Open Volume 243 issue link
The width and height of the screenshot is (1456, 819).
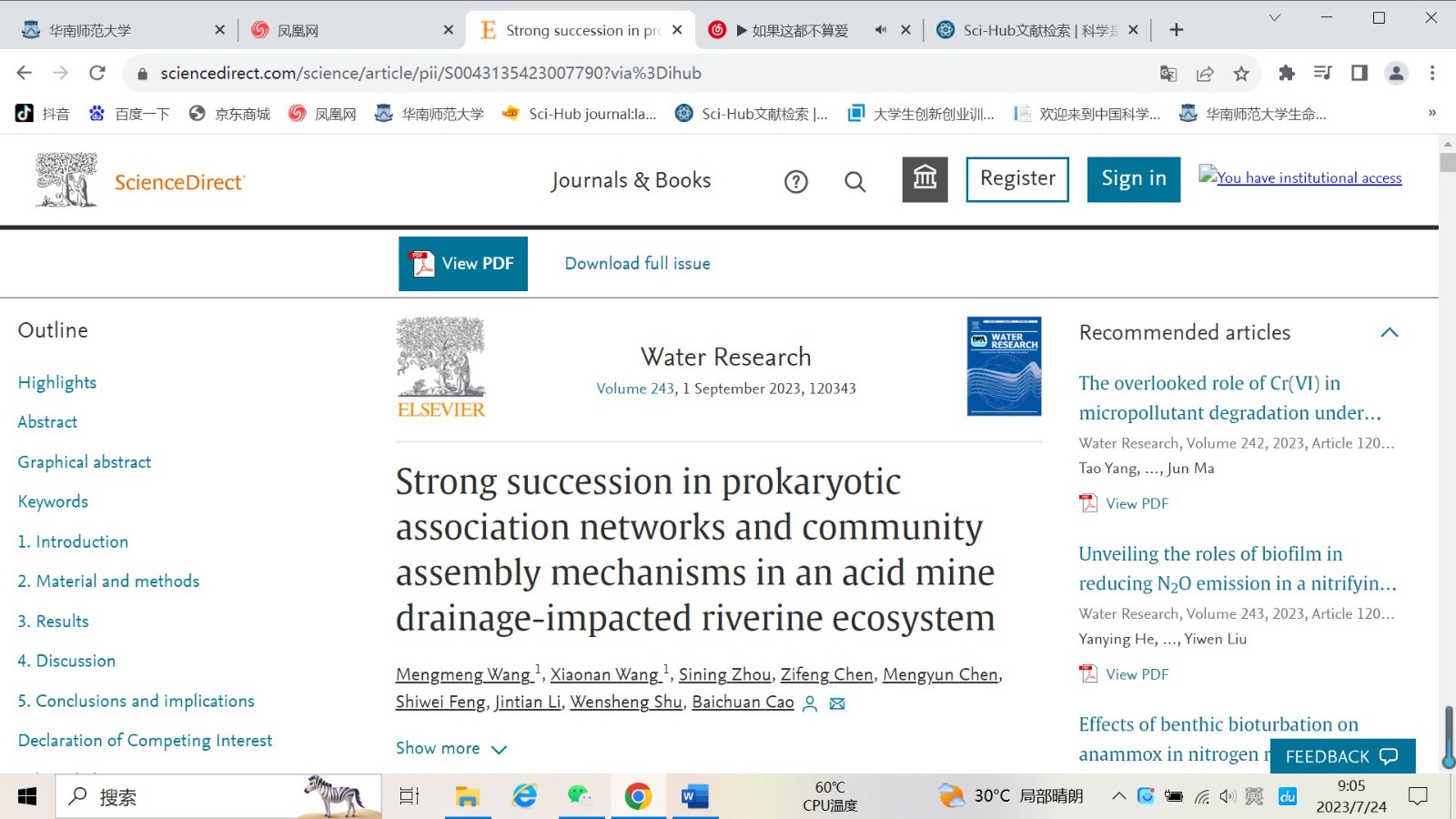635,389
